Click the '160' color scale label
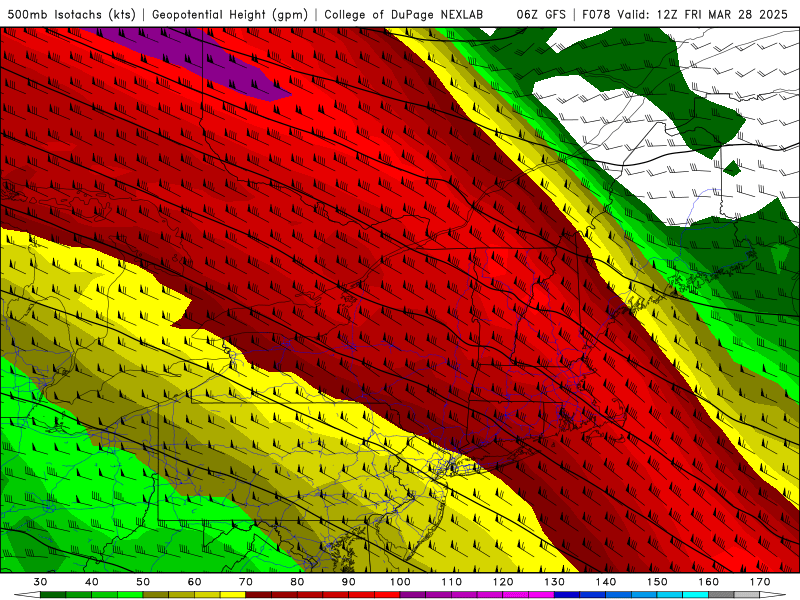The image size is (800, 600). coord(709,582)
